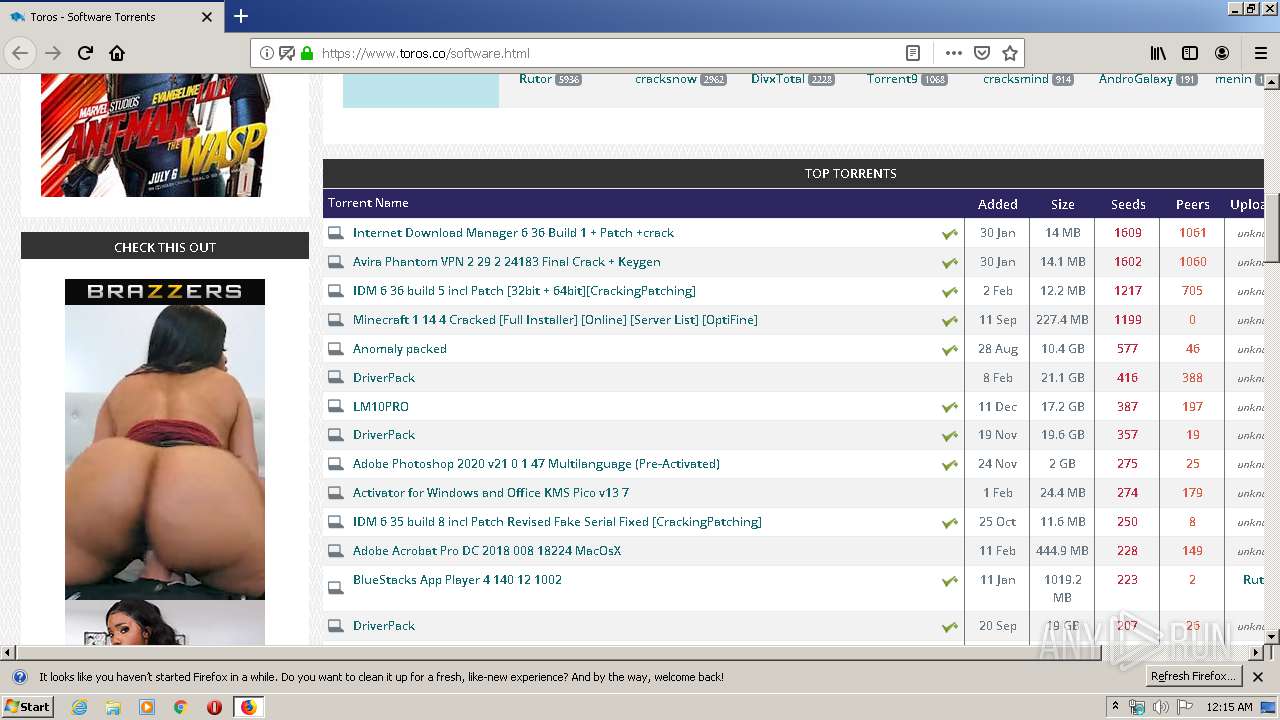Viewport: 1280px width, 720px height.
Task: Launch Internet Explorer from the taskbar
Action: pos(79,707)
